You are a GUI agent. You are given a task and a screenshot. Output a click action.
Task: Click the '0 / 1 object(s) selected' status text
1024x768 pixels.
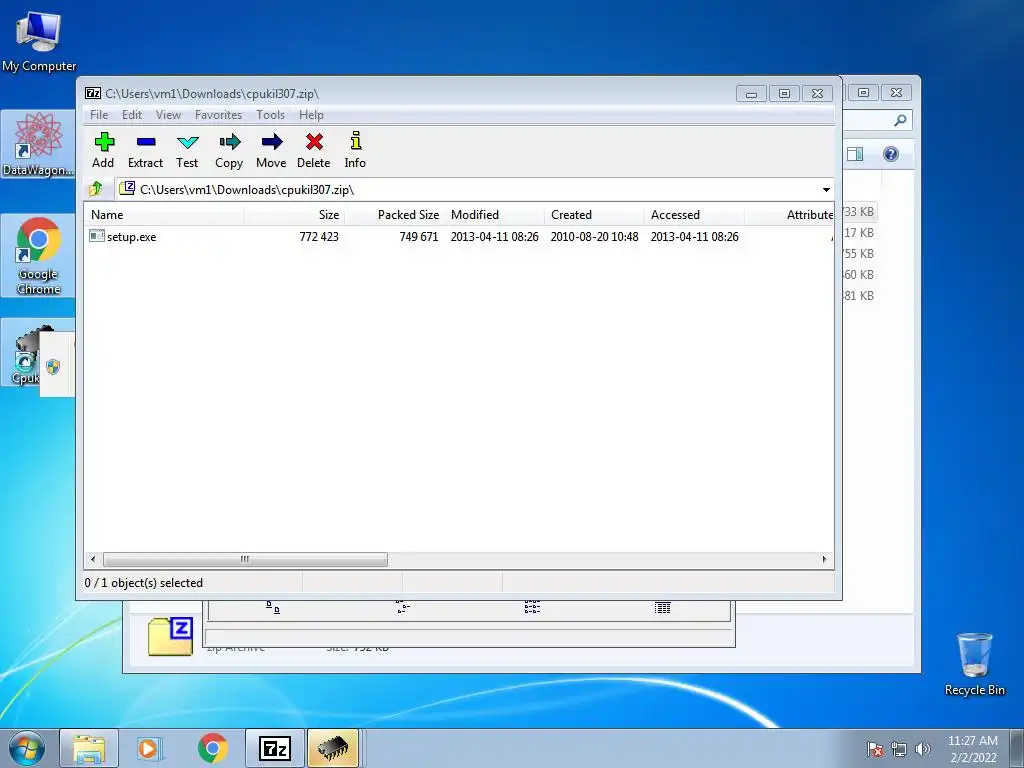[x=144, y=583]
